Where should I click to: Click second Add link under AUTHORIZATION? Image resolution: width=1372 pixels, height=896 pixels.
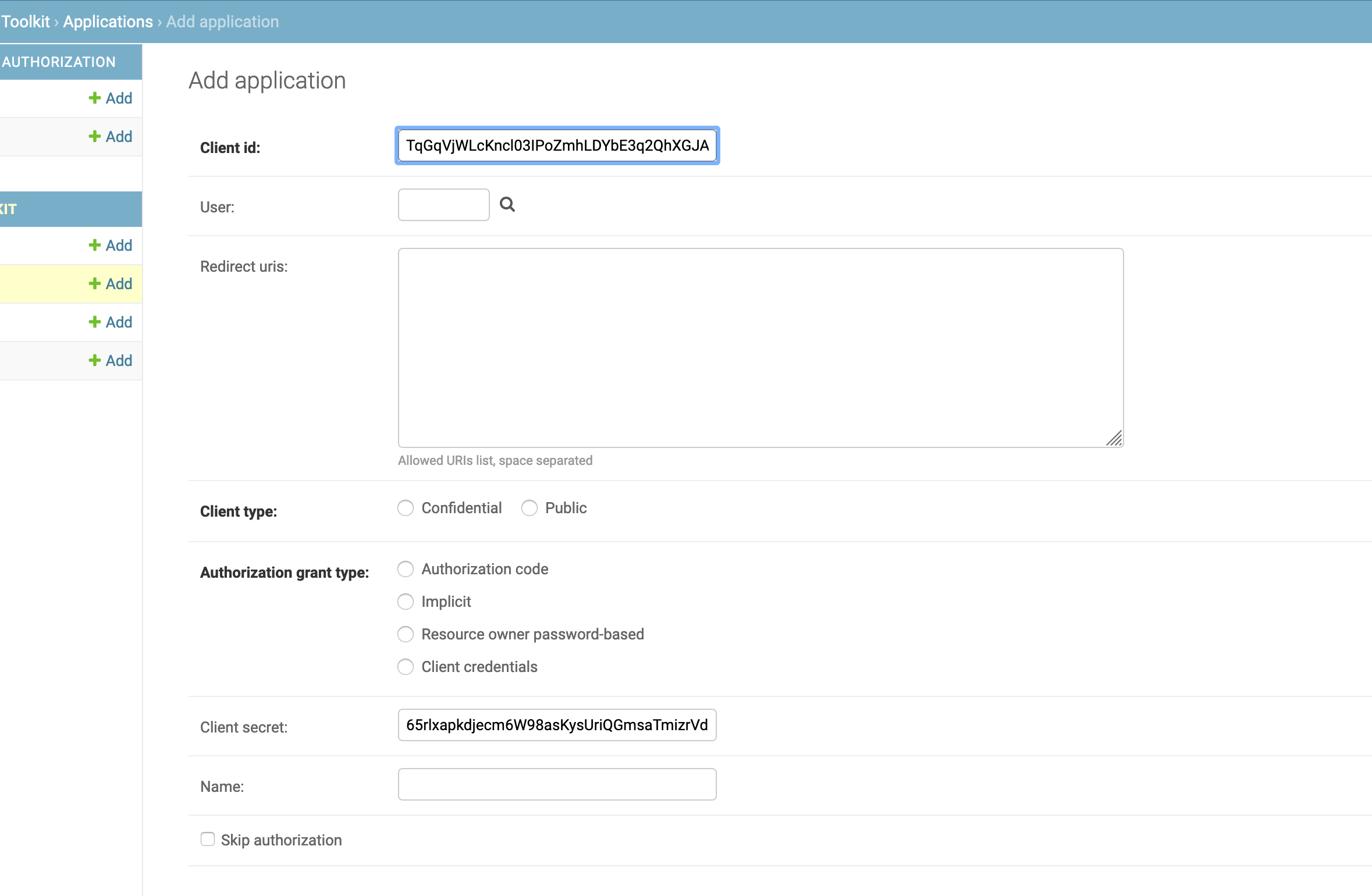(x=111, y=137)
